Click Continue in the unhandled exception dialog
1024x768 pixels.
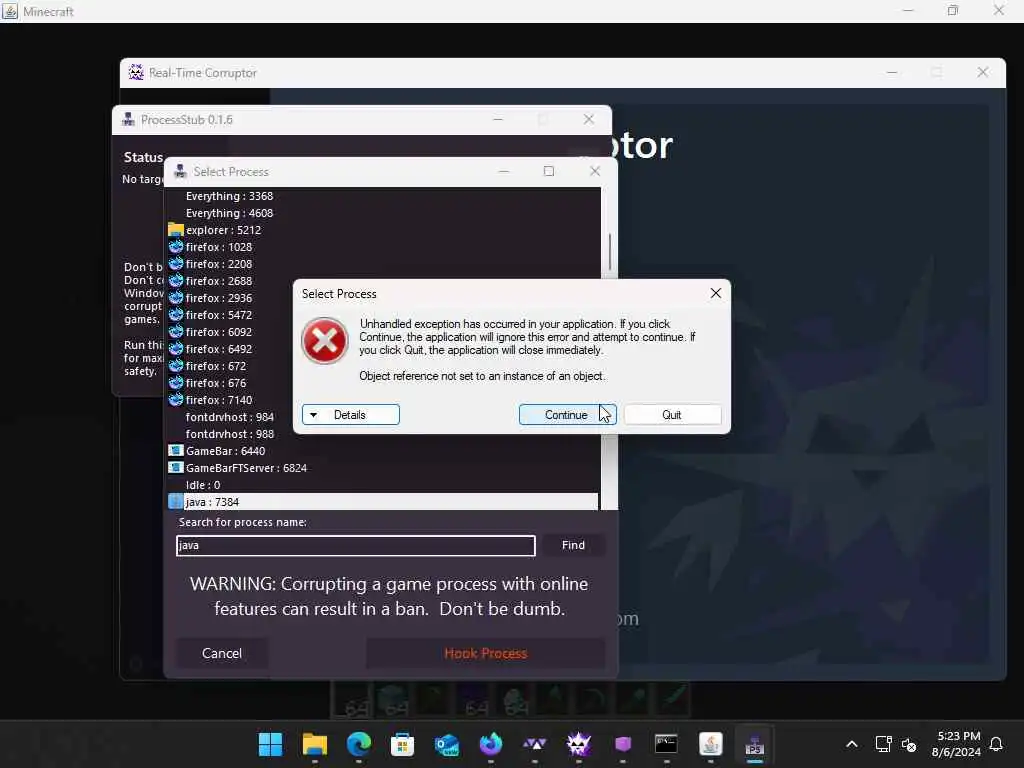click(567, 415)
